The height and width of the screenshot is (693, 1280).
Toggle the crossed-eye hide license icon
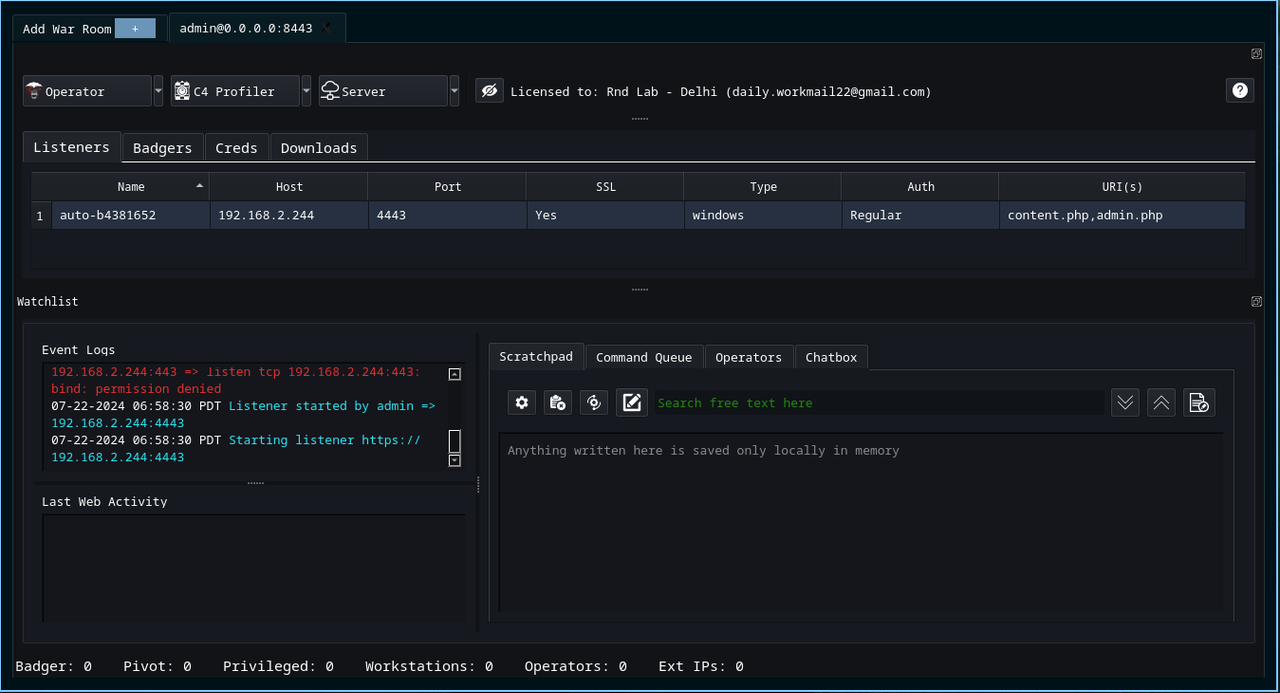[489, 91]
